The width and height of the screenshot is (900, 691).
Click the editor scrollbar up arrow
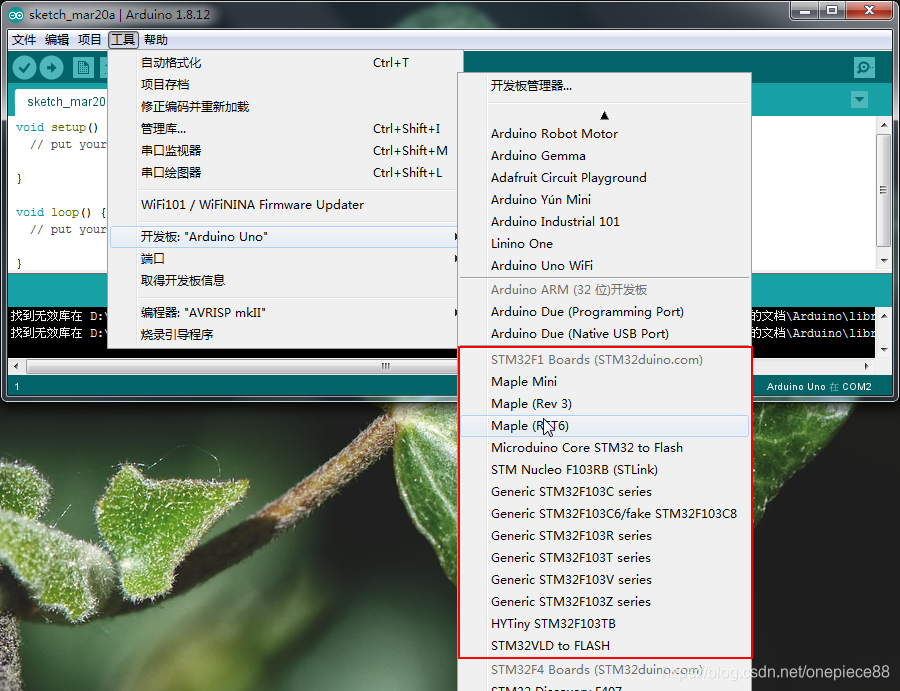[x=883, y=125]
